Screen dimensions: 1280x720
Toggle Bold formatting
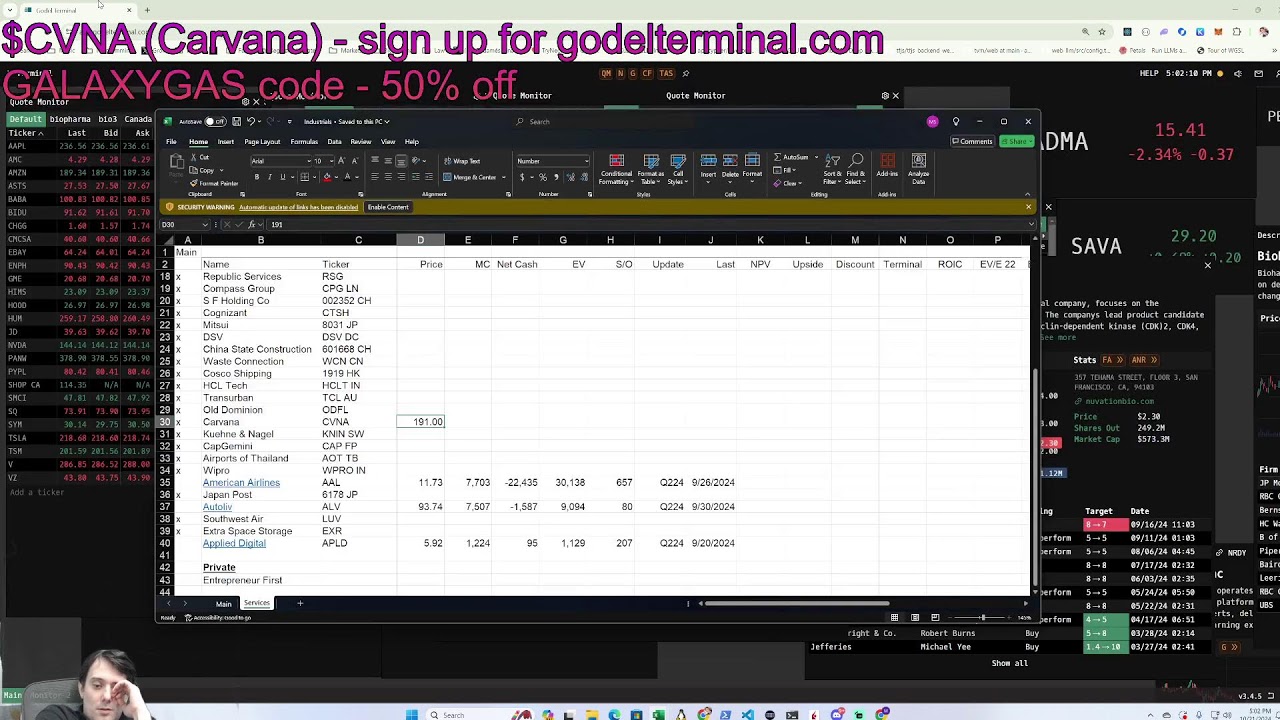coord(257,178)
